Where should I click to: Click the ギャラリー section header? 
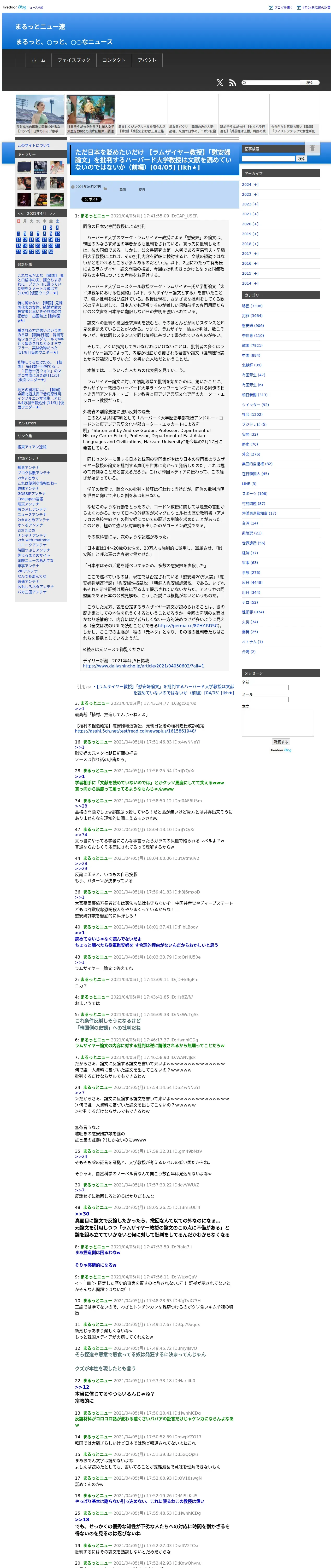click(41, 155)
